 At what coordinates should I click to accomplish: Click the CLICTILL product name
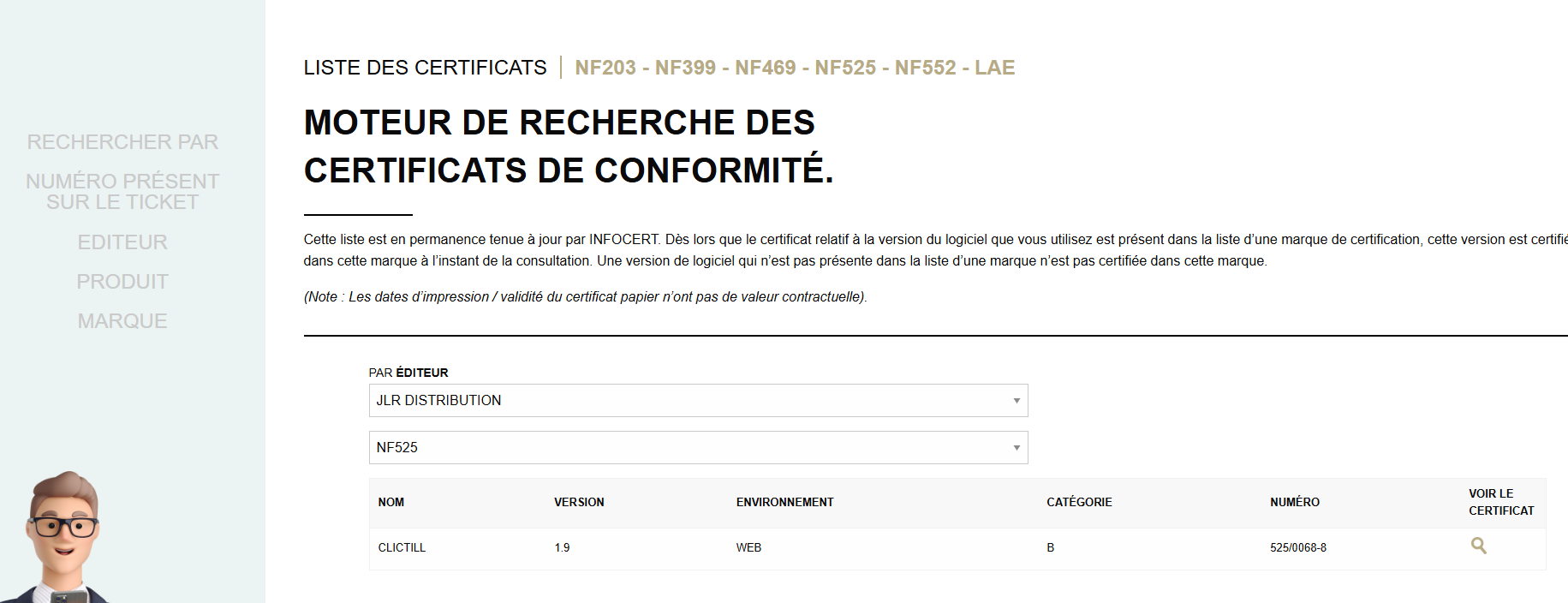(402, 548)
